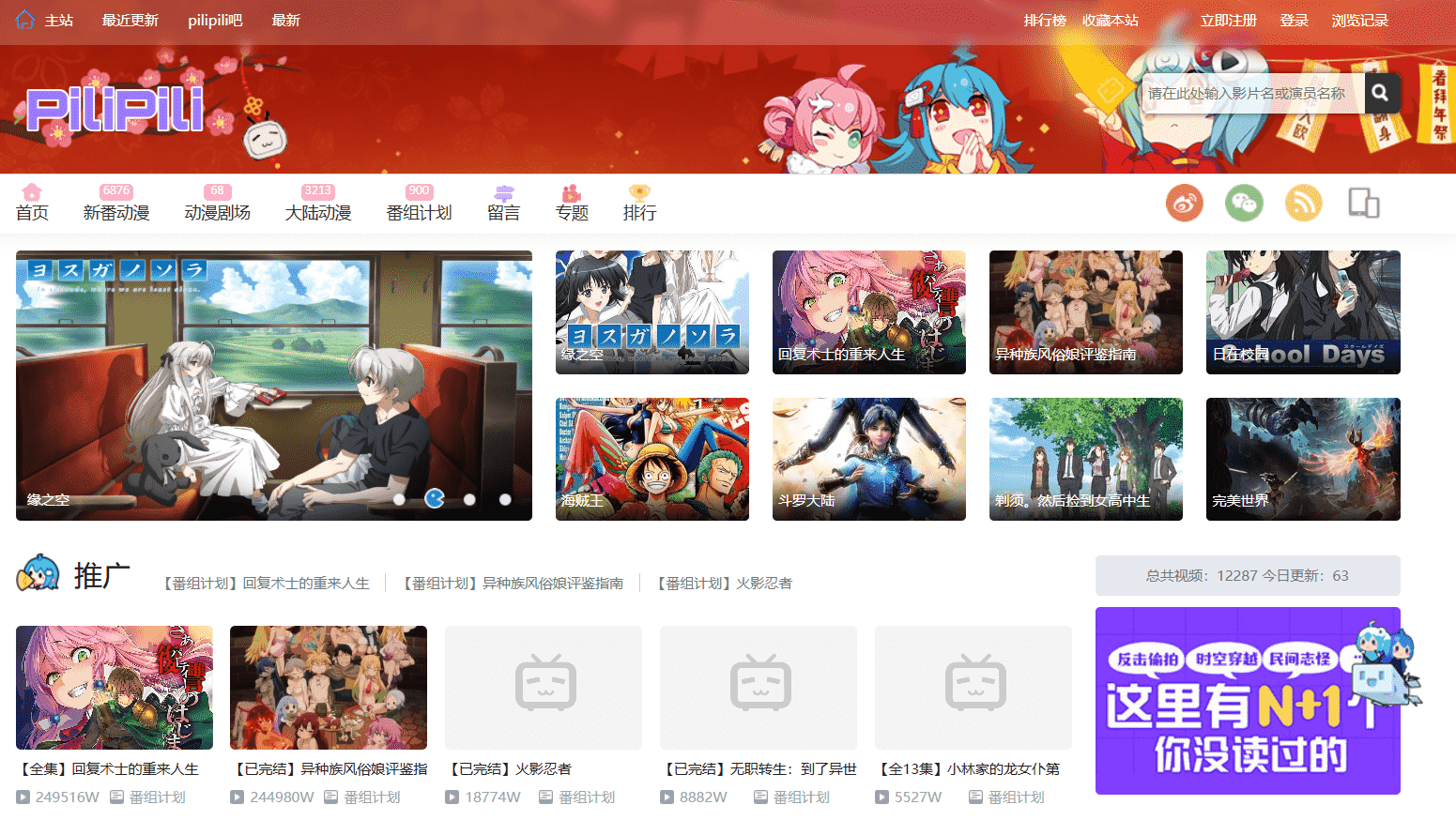Click the search input field
The width and height of the screenshot is (1456, 820).
[1253, 93]
